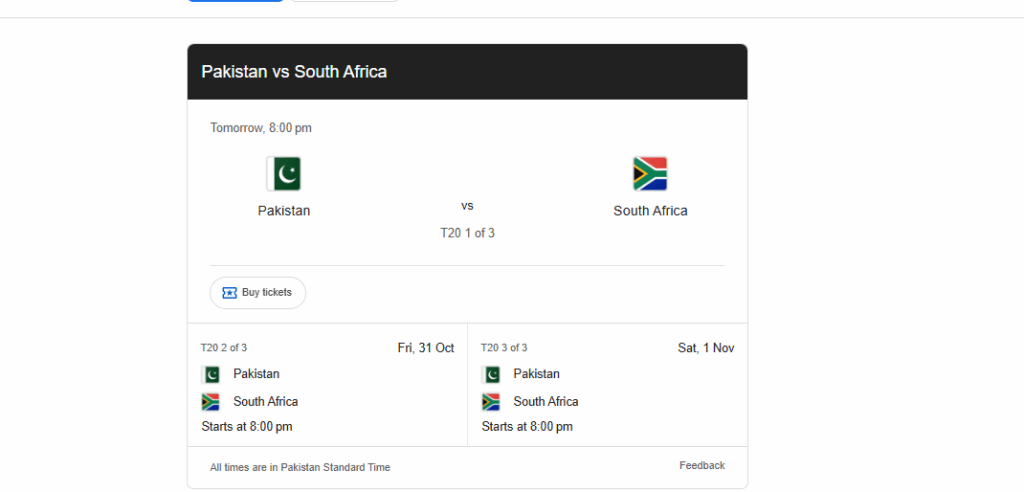Click the T20 1 of 3 label
This screenshot has height=492, width=1024.
tap(467, 233)
